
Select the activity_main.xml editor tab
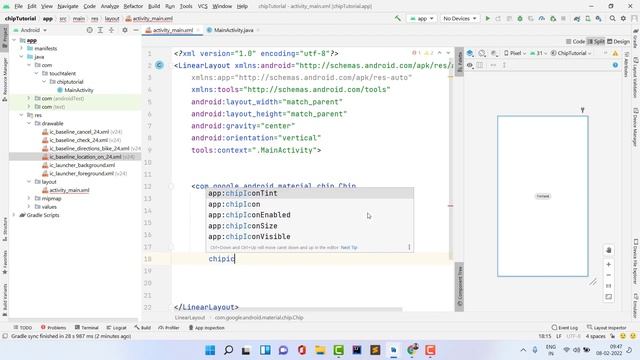(x=173, y=30)
